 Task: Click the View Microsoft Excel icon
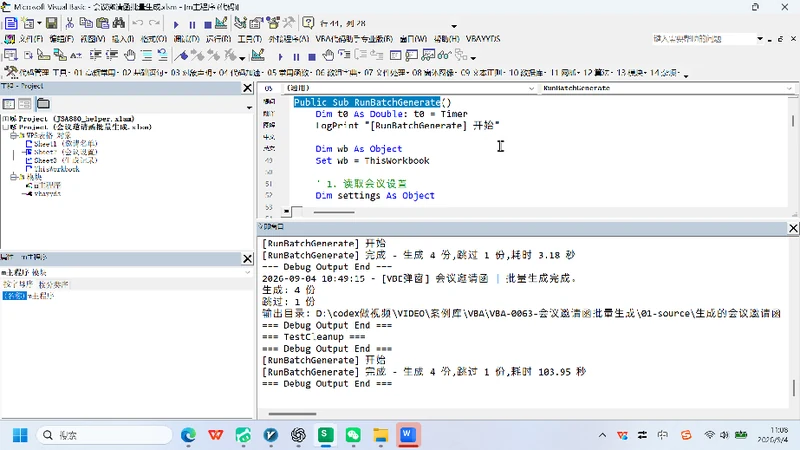(x=11, y=23)
